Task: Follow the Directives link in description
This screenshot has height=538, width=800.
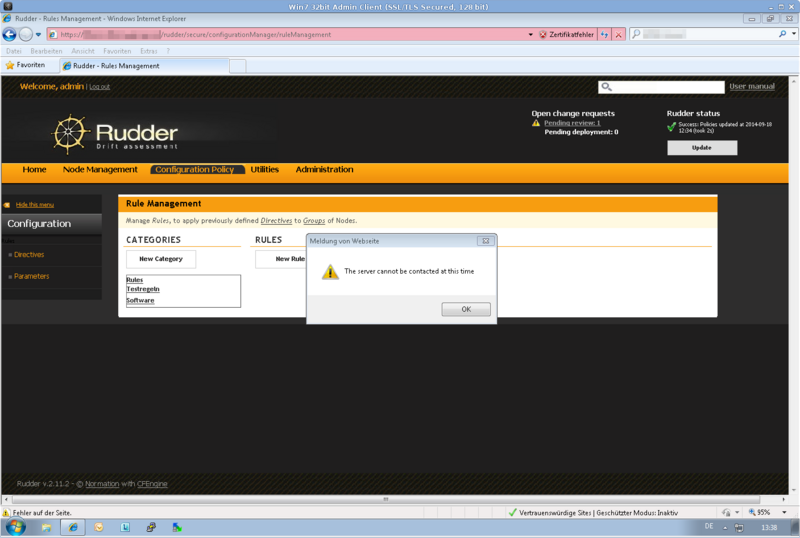Action: (x=276, y=221)
